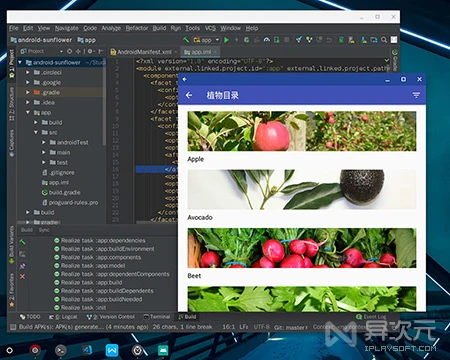Open the Beet plant image card
Image resolution: width=450 pixels, height=360 pixels.
coord(302,248)
